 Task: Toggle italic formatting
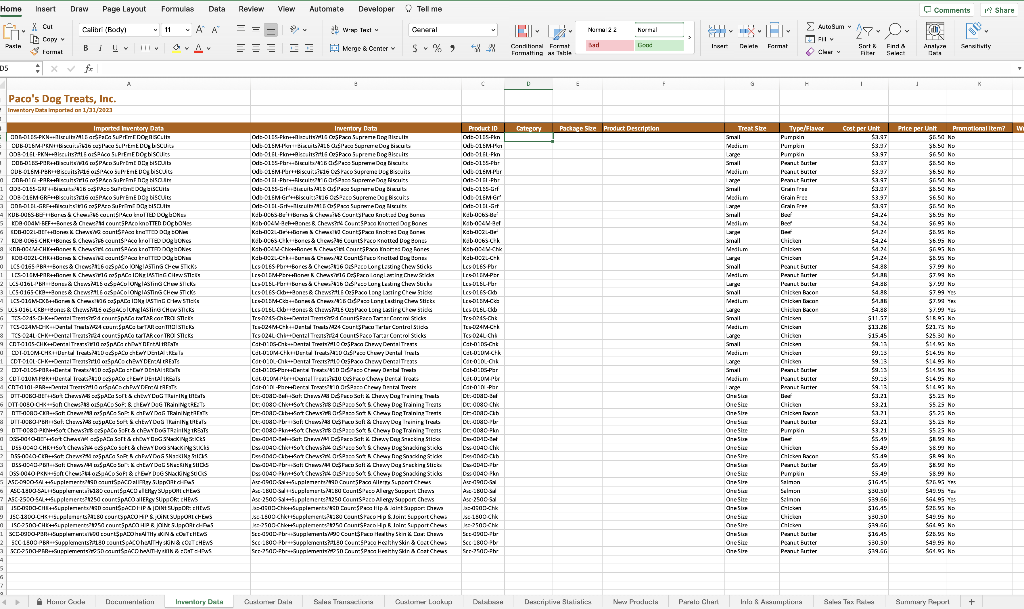click(100, 48)
